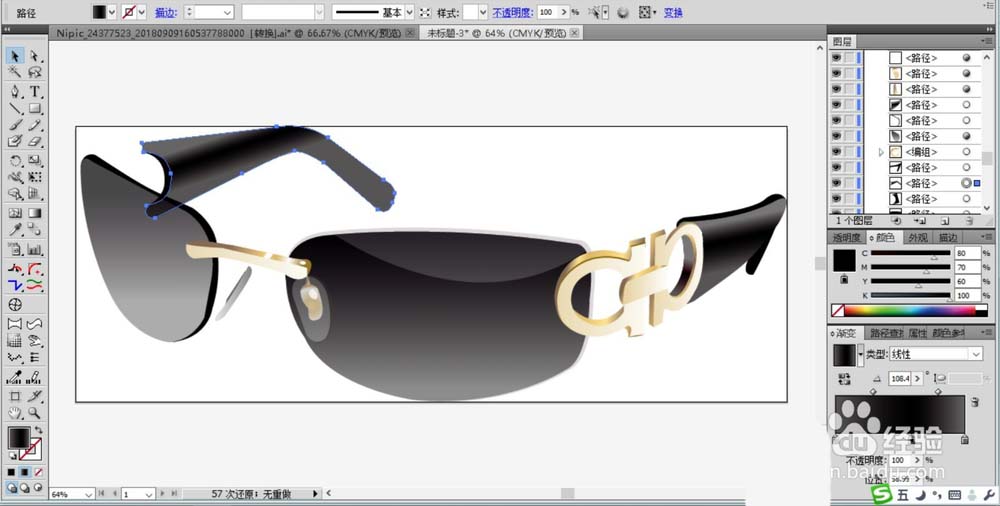
Task: Toggle lock box on first <路径> row
Action: pyautogui.click(x=849, y=58)
